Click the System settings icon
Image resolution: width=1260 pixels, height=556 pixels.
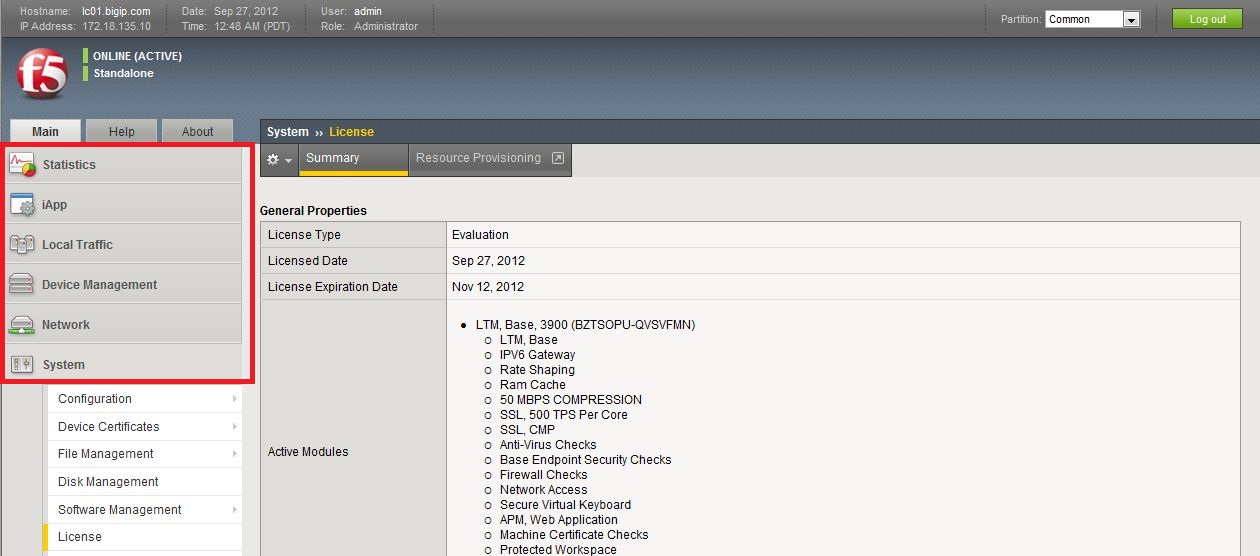[x=22, y=365]
